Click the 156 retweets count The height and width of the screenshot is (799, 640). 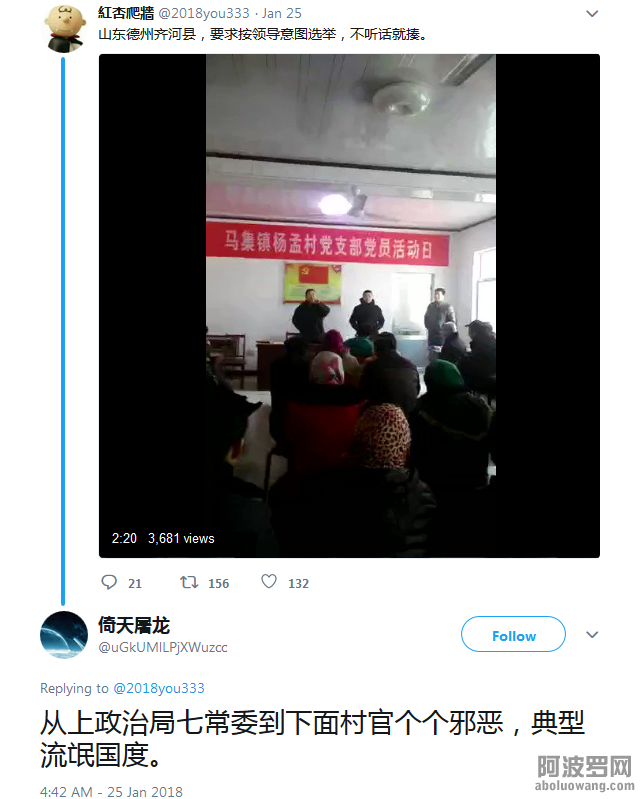coord(219,583)
